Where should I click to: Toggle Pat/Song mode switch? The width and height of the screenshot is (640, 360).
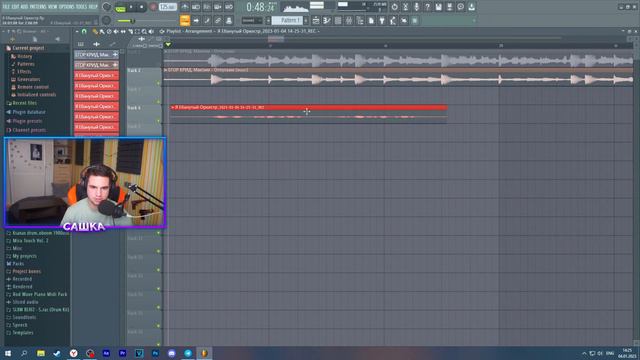coord(120,7)
